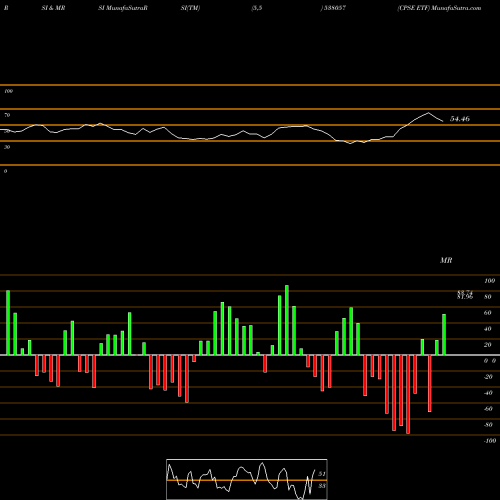Click the "-40" label on the MR axis

[x=488, y=393]
